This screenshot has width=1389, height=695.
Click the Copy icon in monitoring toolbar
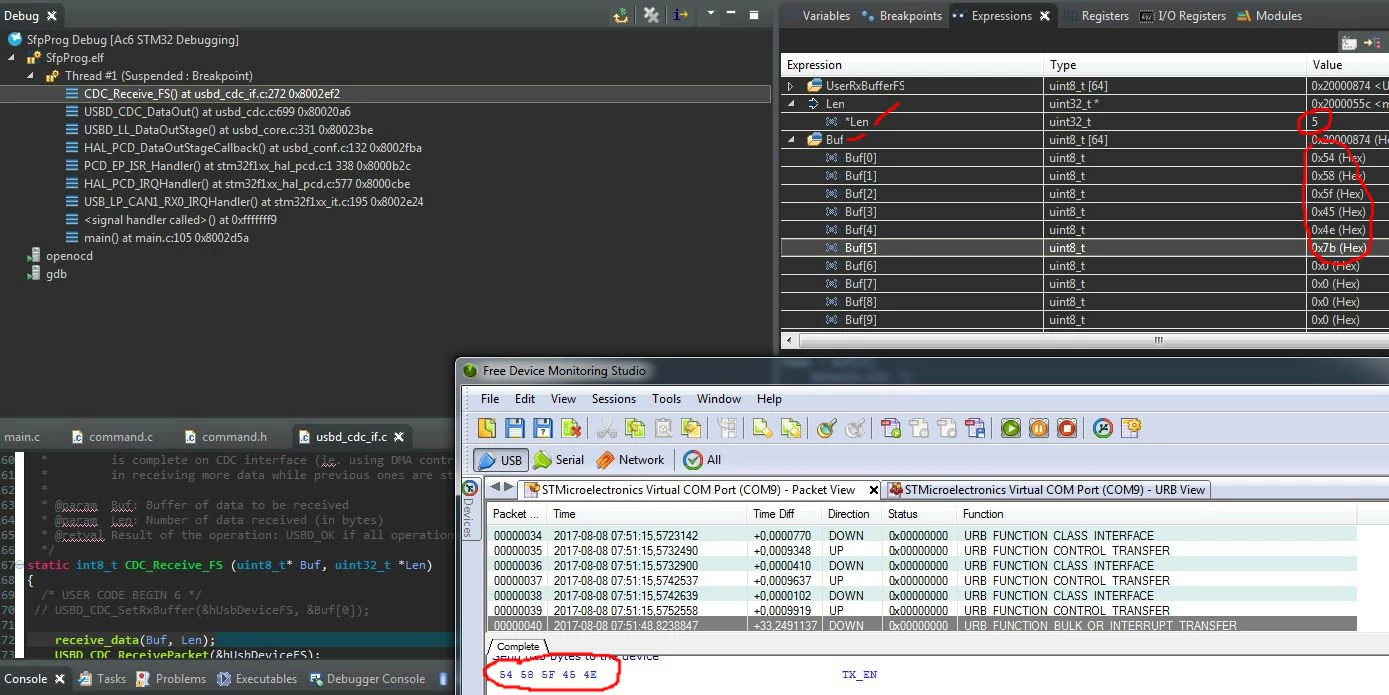634,428
